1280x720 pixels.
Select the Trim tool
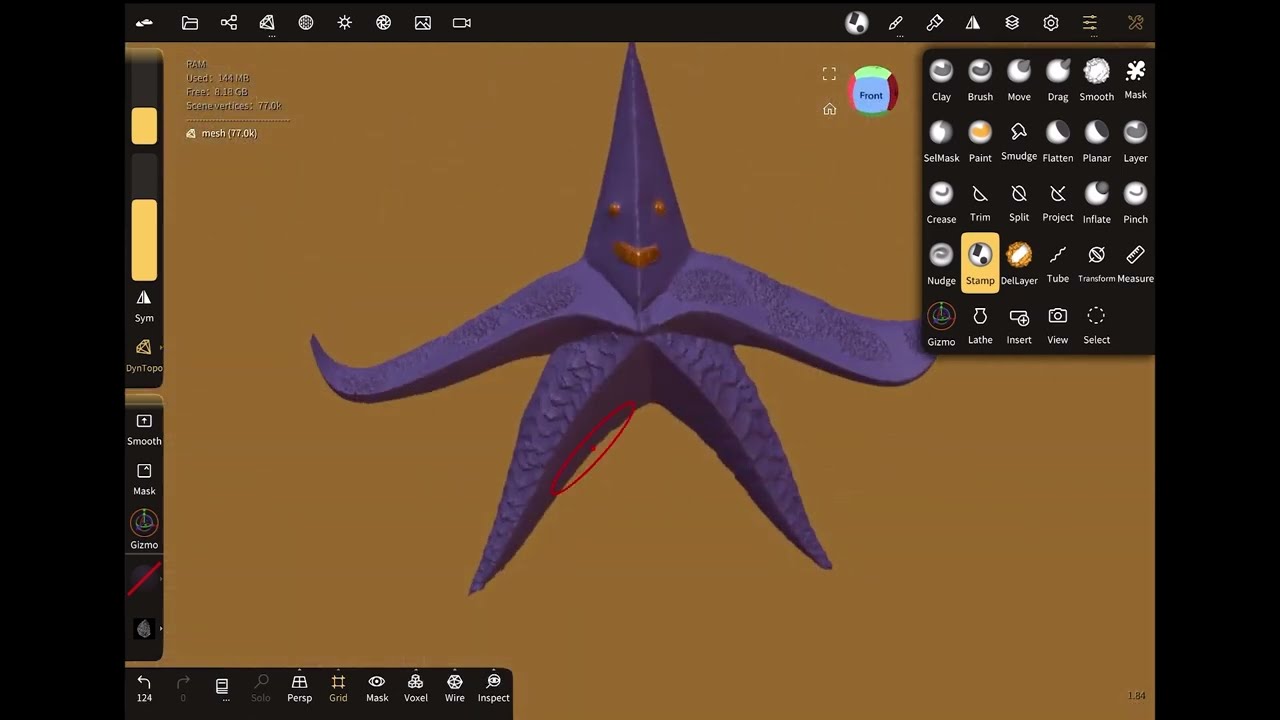click(980, 203)
